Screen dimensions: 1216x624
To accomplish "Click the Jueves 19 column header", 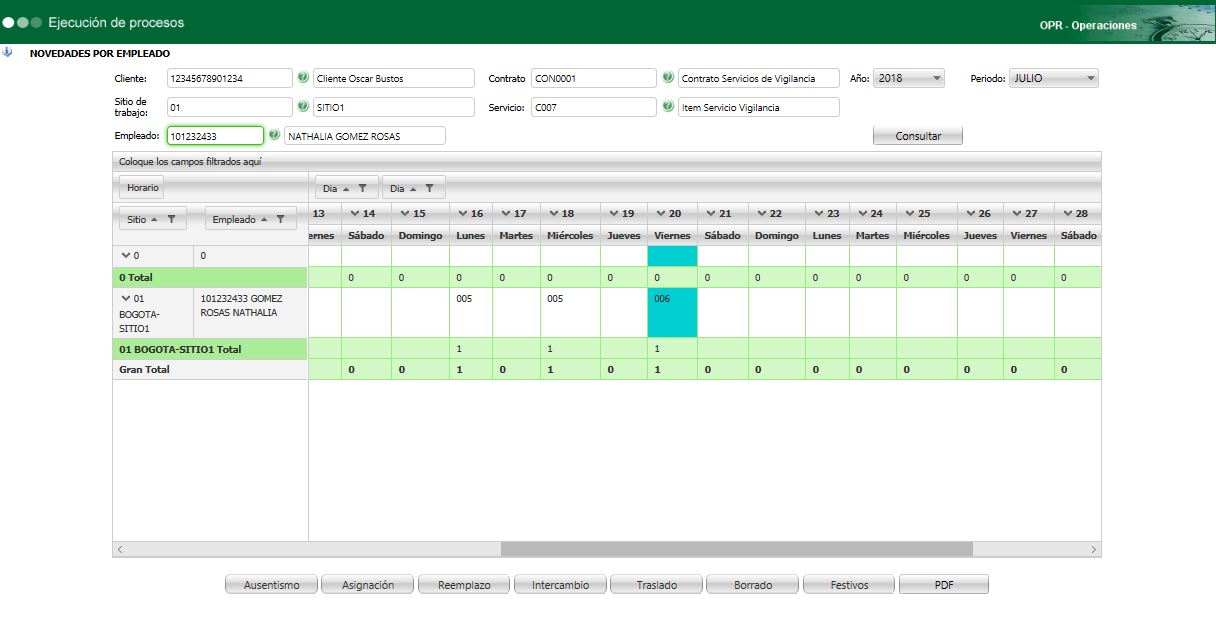I will tap(624, 235).
